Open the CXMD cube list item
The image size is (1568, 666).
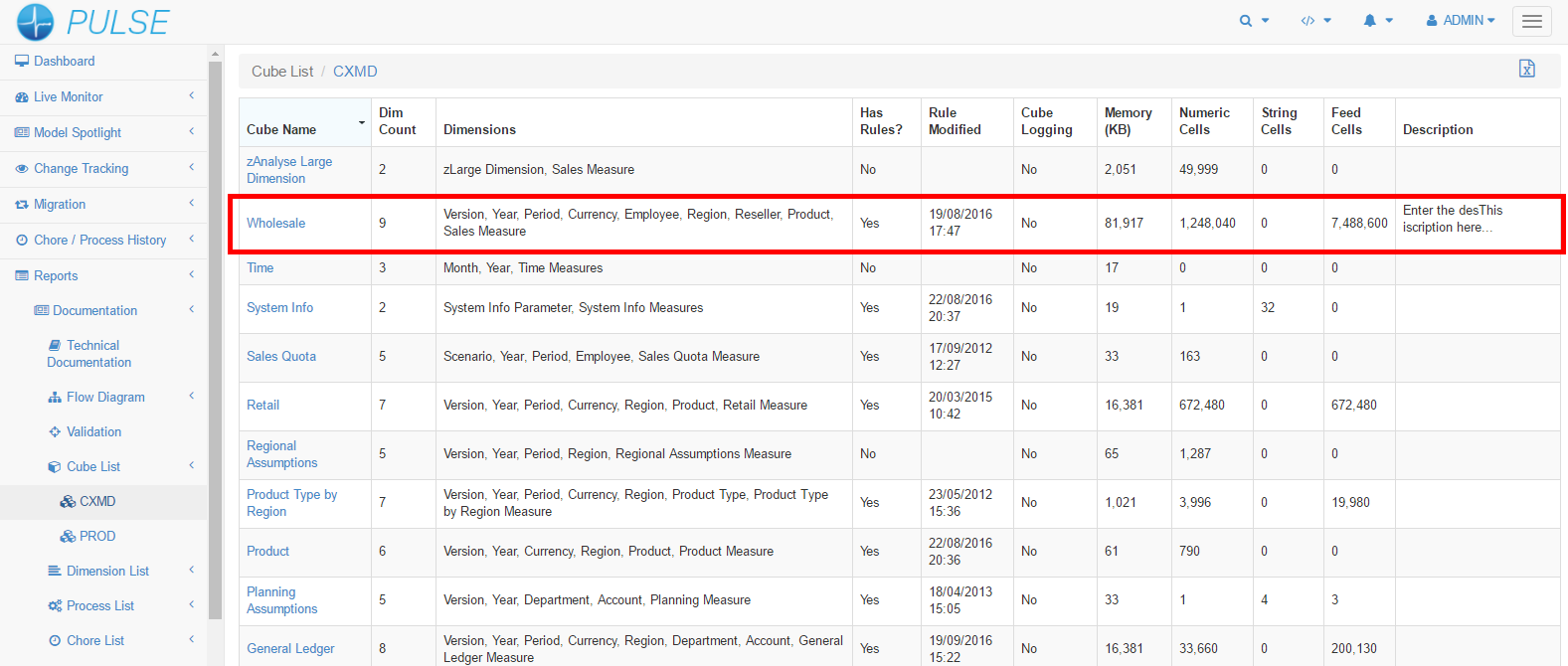point(97,502)
